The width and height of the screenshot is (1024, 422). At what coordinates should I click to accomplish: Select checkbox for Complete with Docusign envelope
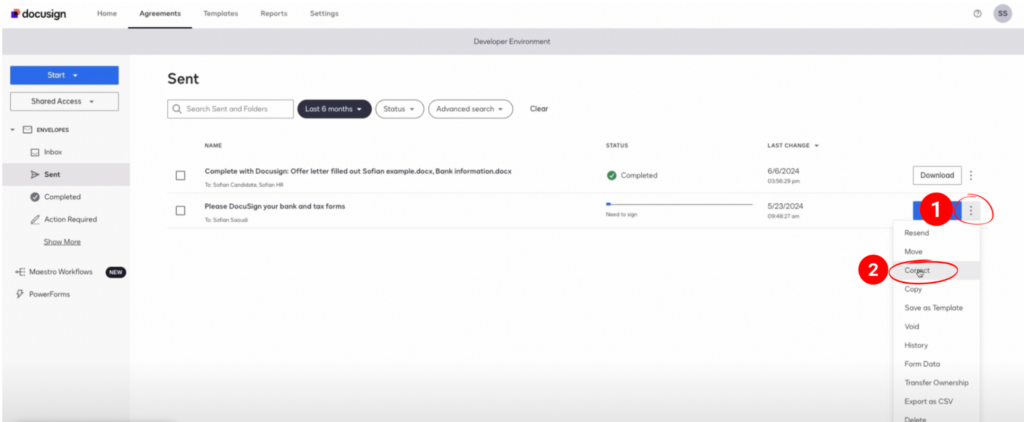click(181, 175)
